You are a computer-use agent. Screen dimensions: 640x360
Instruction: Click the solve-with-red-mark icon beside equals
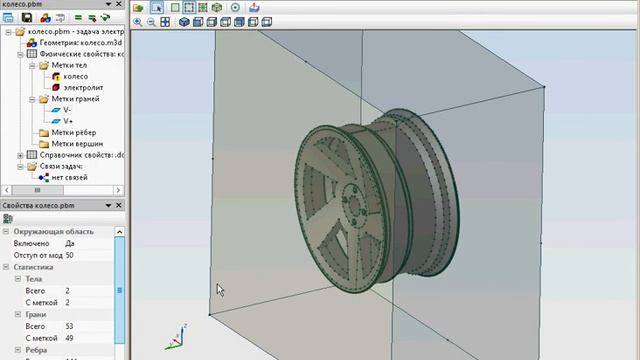pyautogui.click(x=92, y=18)
